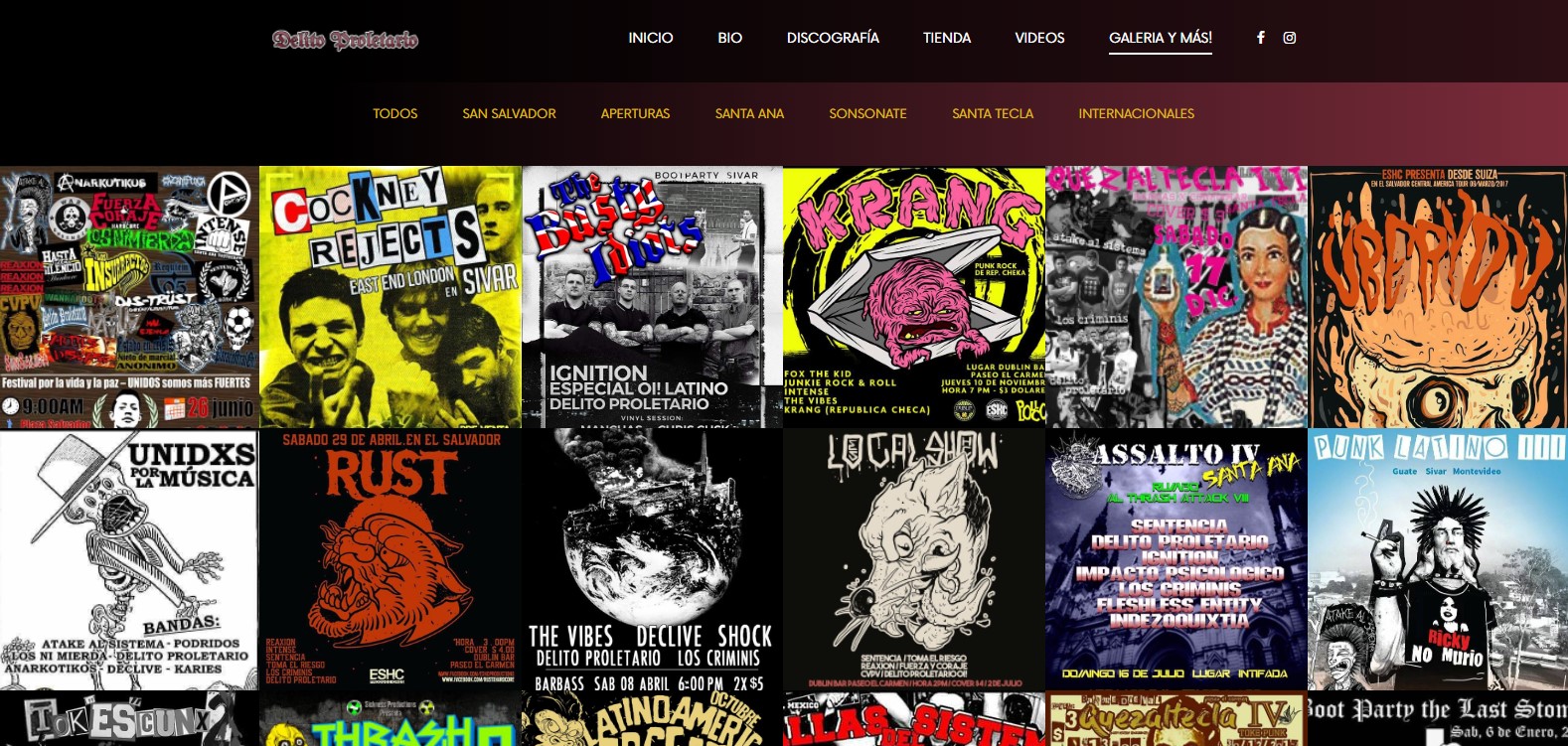Open the BIO page
Image resolution: width=1568 pixels, height=746 pixels.
729,38
